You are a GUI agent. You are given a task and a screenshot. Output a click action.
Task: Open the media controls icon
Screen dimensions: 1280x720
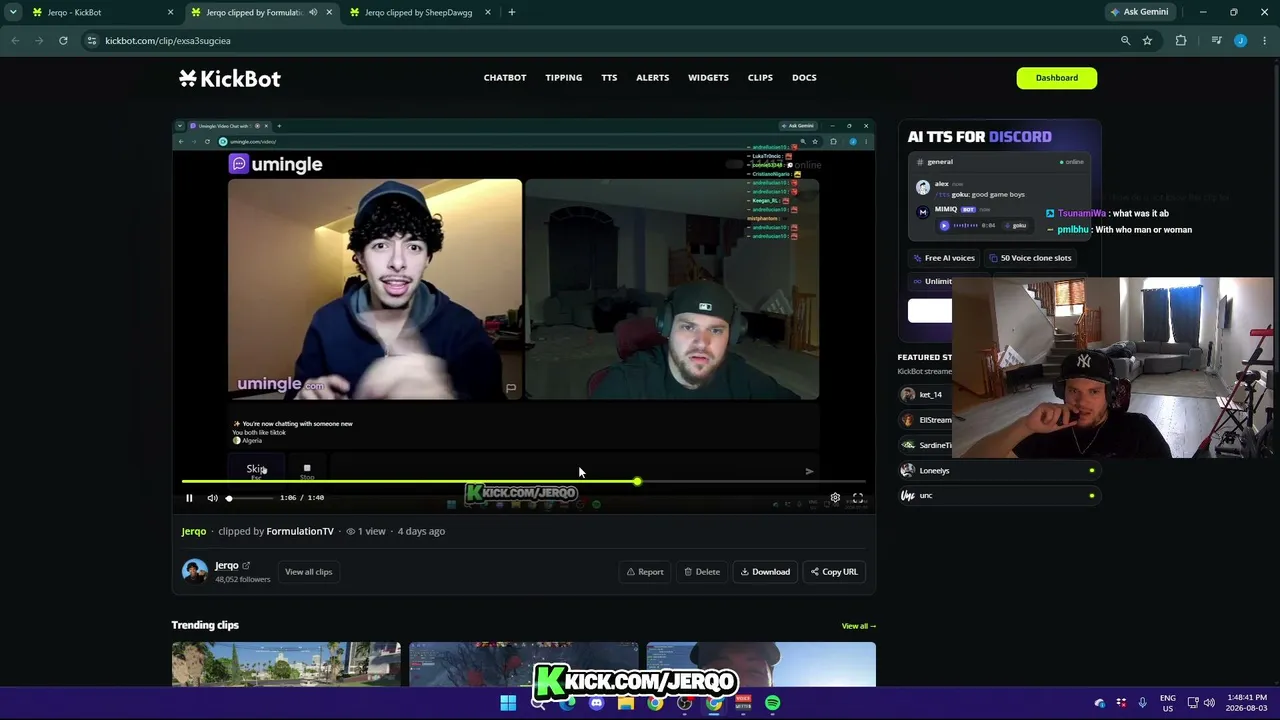click(1216, 41)
